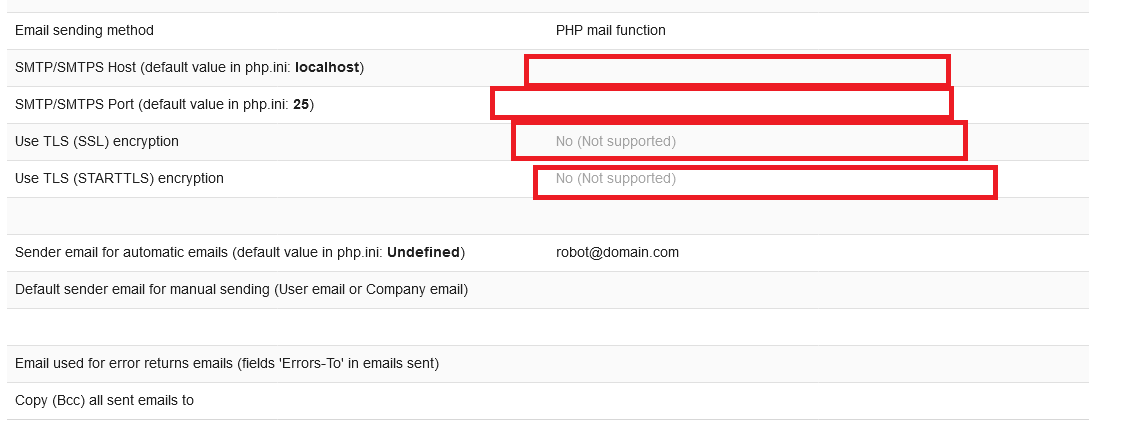Click bold 25 default port value

300,105
